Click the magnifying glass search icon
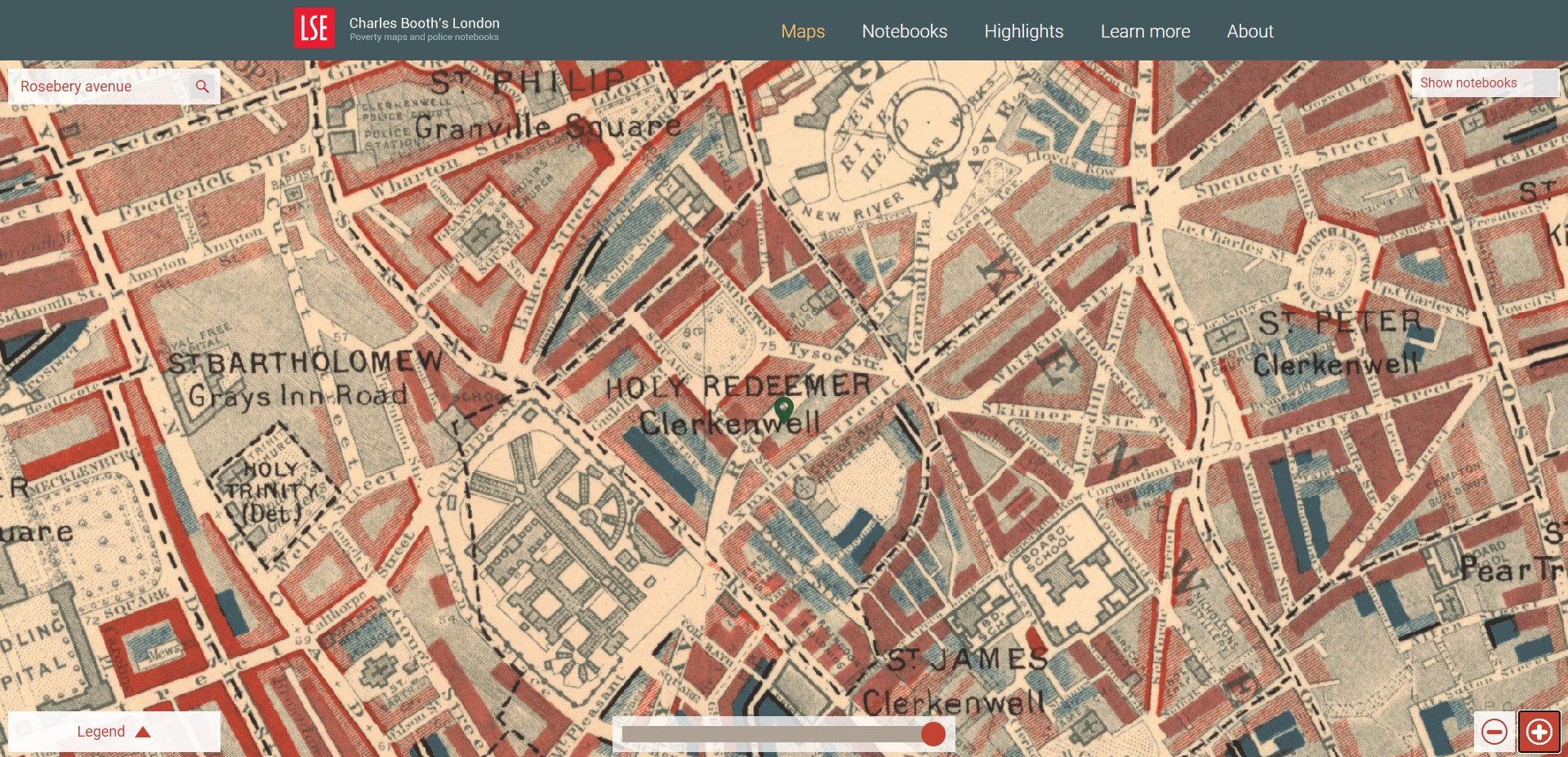The image size is (1568, 757). tap(203, 87)
